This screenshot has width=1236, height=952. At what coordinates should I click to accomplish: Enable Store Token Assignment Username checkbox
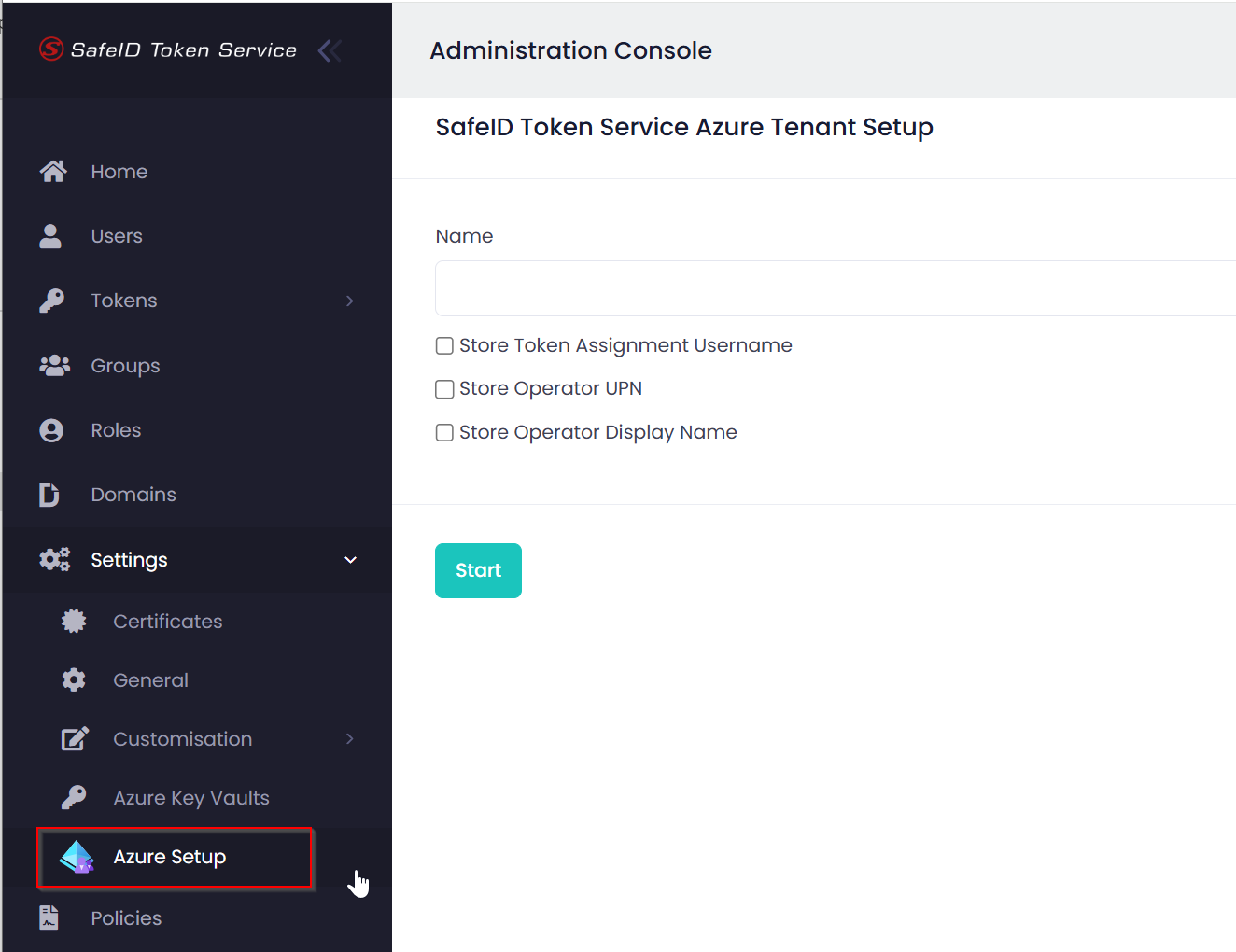(445, 346)
